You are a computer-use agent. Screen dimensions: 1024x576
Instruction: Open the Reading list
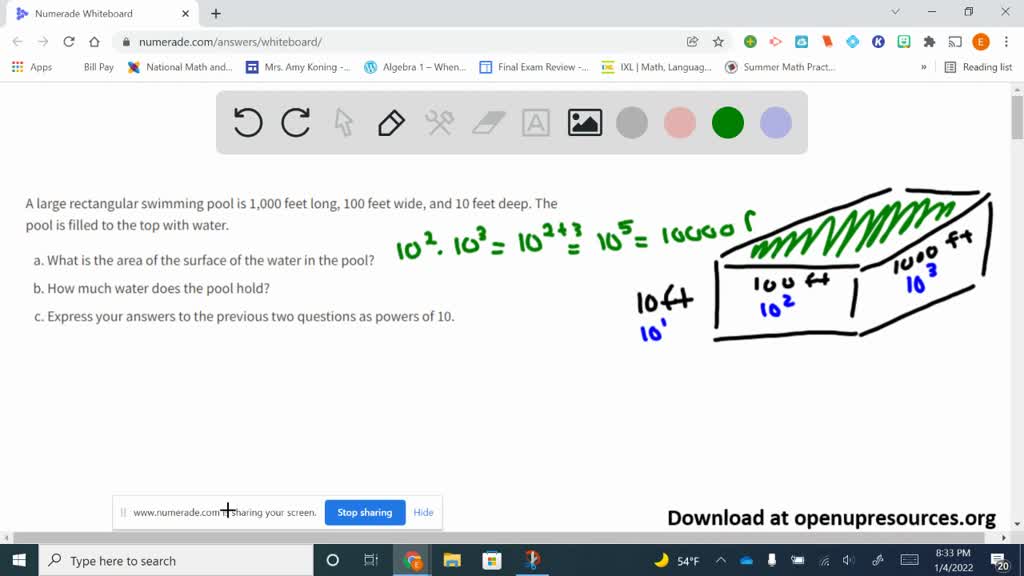tap(978, 67)
